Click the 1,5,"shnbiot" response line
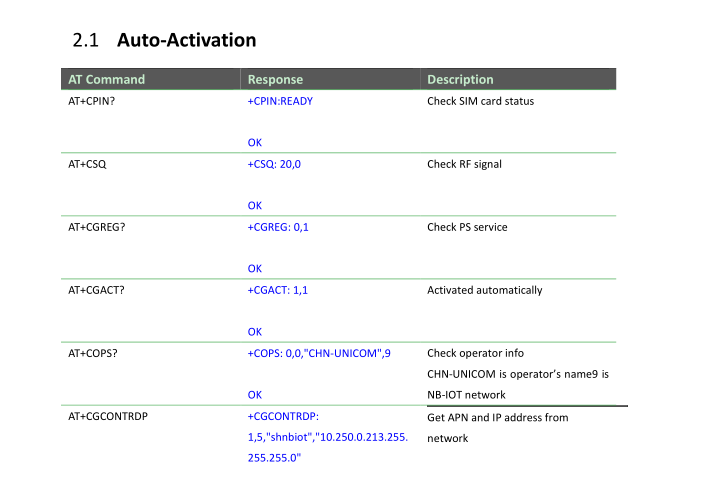Image resolution: width=719 pixels, height=493 pixels. [x=327, y=437]
